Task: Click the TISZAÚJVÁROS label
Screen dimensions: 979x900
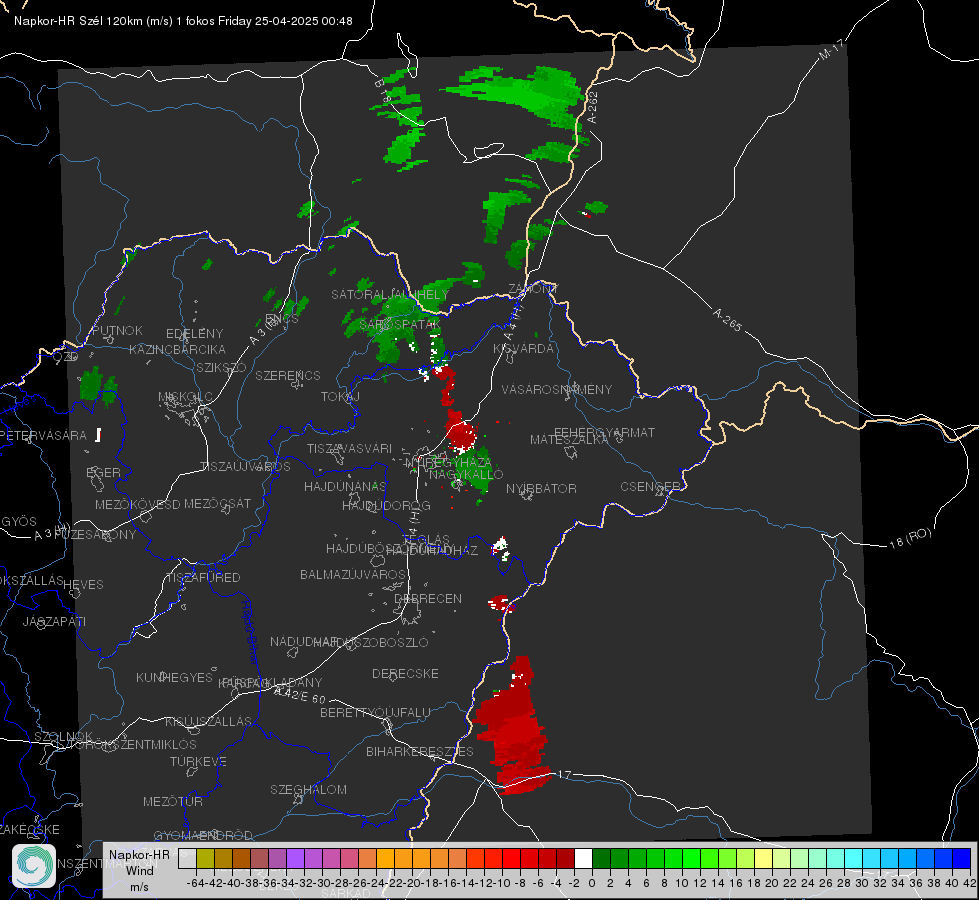Action: point(245,467)
